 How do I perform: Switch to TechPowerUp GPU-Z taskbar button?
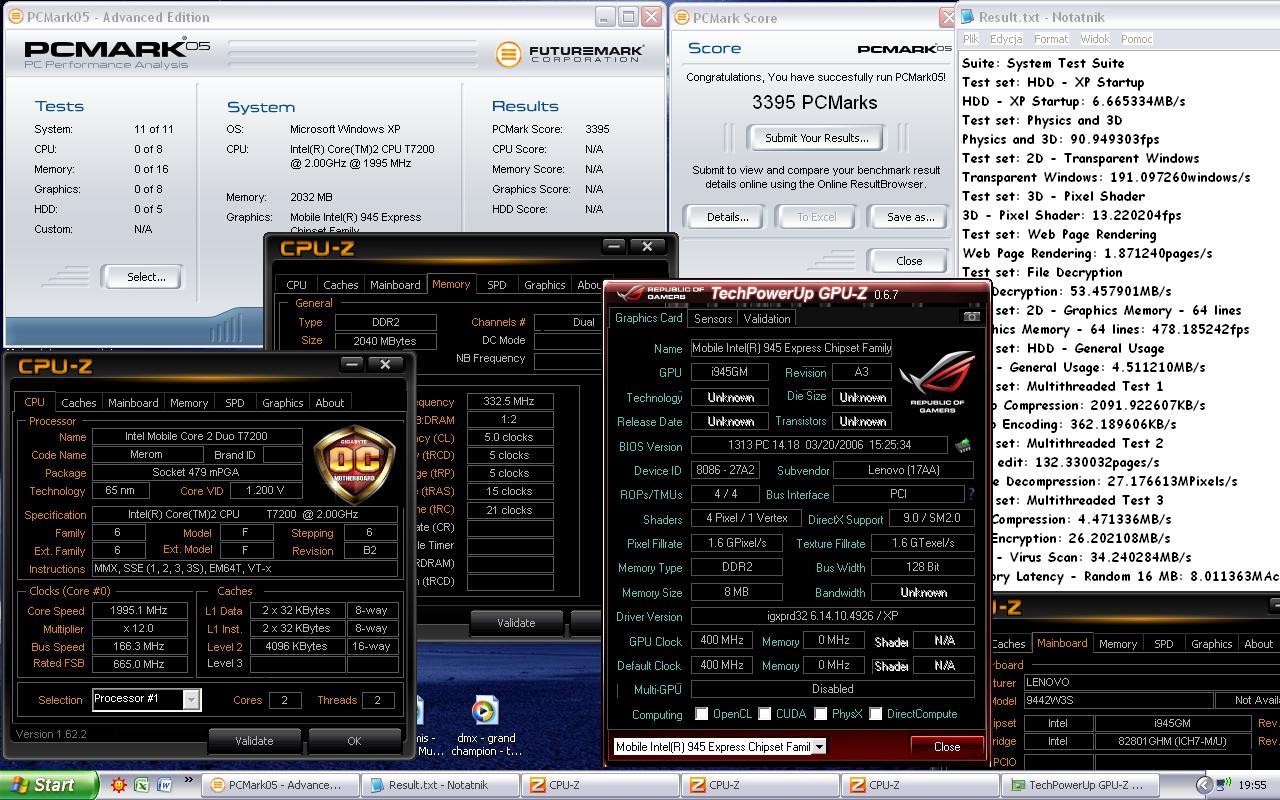pyautogui.click(x=1081, y=785)
